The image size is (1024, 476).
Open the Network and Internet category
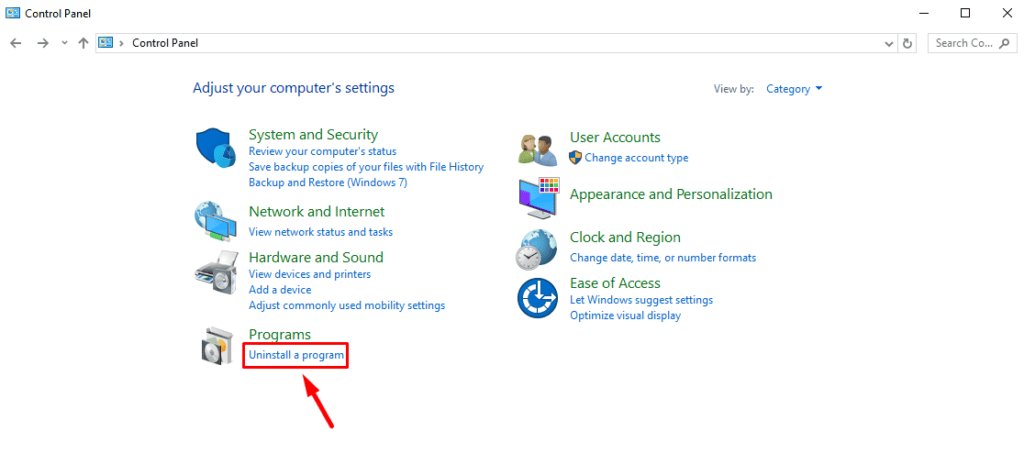coord(317,212)
